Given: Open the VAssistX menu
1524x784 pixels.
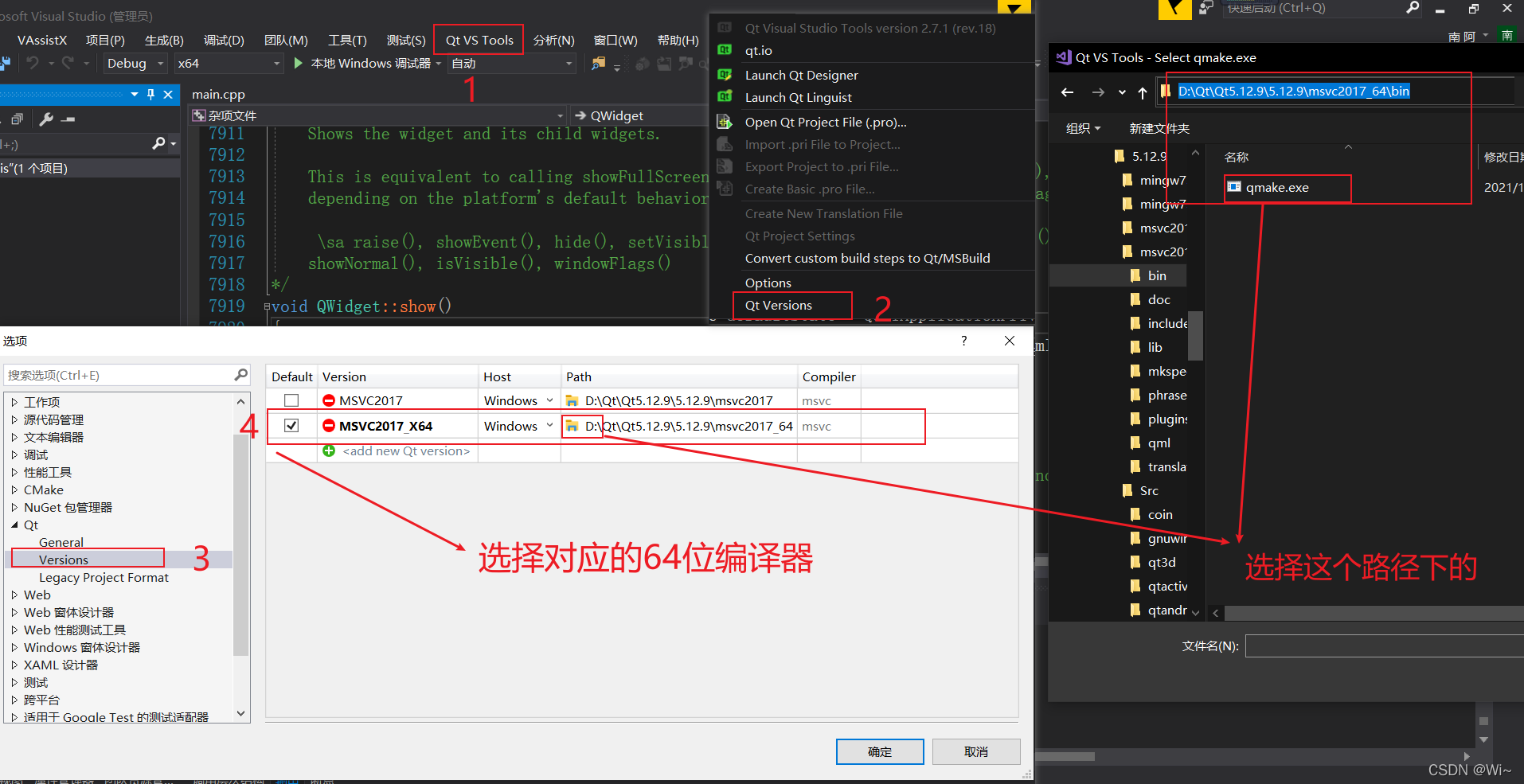Looking at the screenshot, I should [x=42, y=40].
